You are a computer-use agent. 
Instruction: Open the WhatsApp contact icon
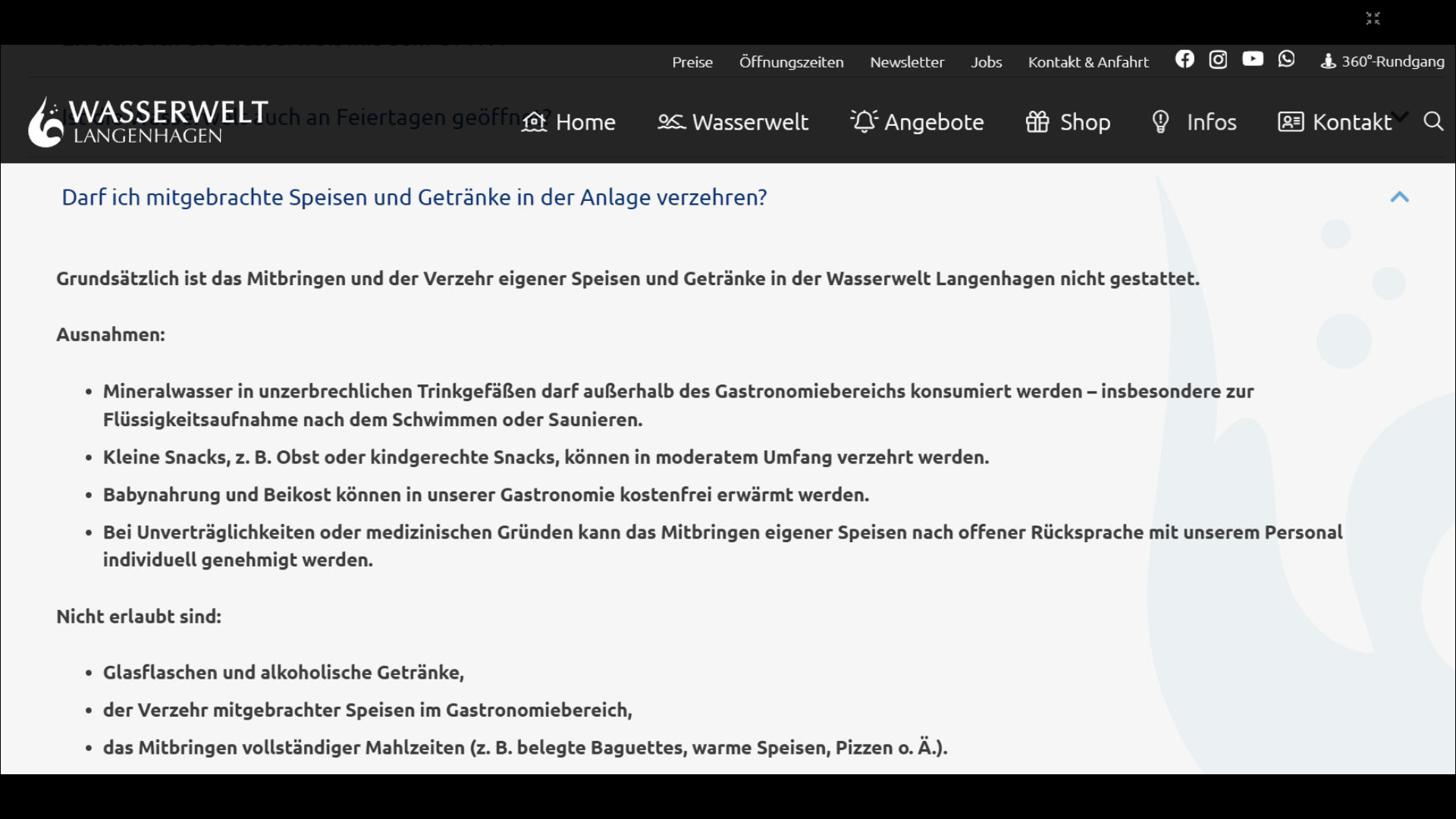[x=1286, y=59]
